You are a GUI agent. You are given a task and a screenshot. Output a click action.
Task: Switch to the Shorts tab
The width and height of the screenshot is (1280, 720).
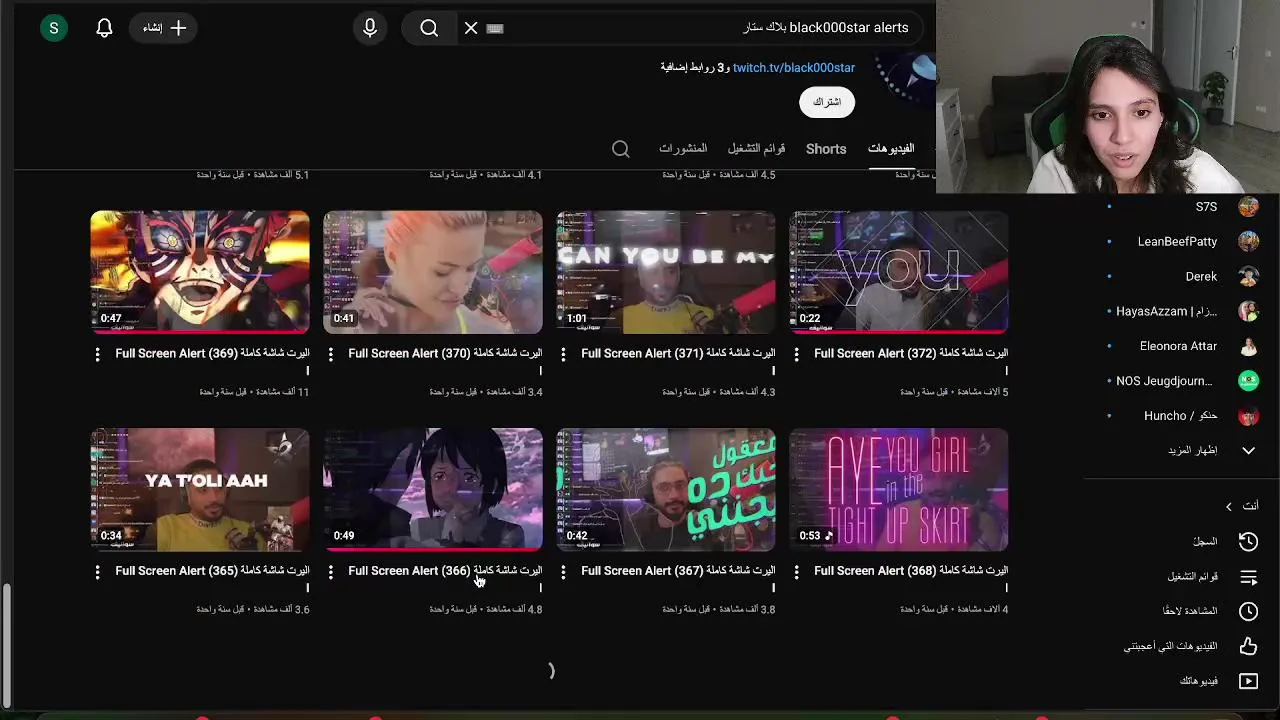click(x=826, y=149)
